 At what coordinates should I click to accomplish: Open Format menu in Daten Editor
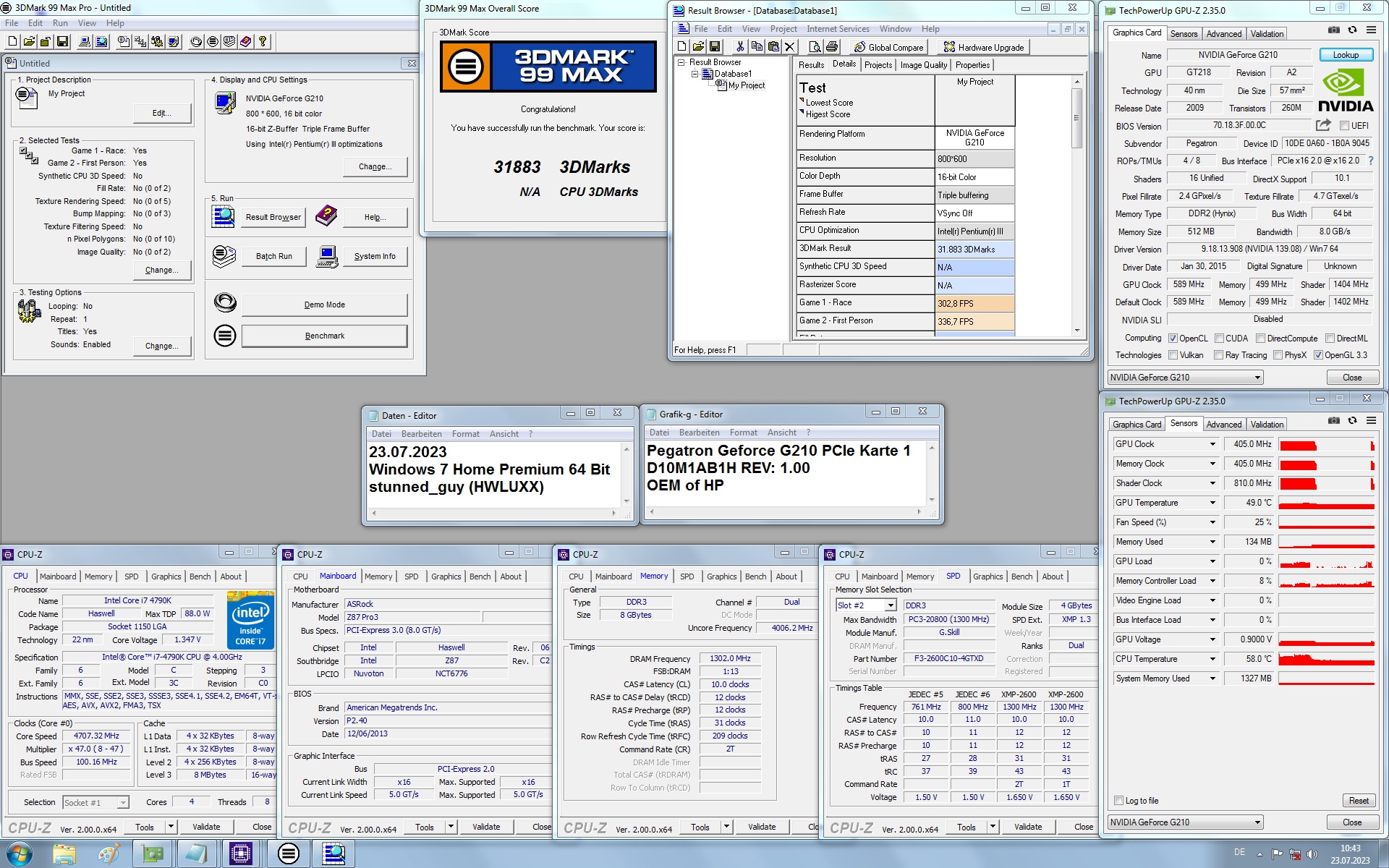coord(465,434)
